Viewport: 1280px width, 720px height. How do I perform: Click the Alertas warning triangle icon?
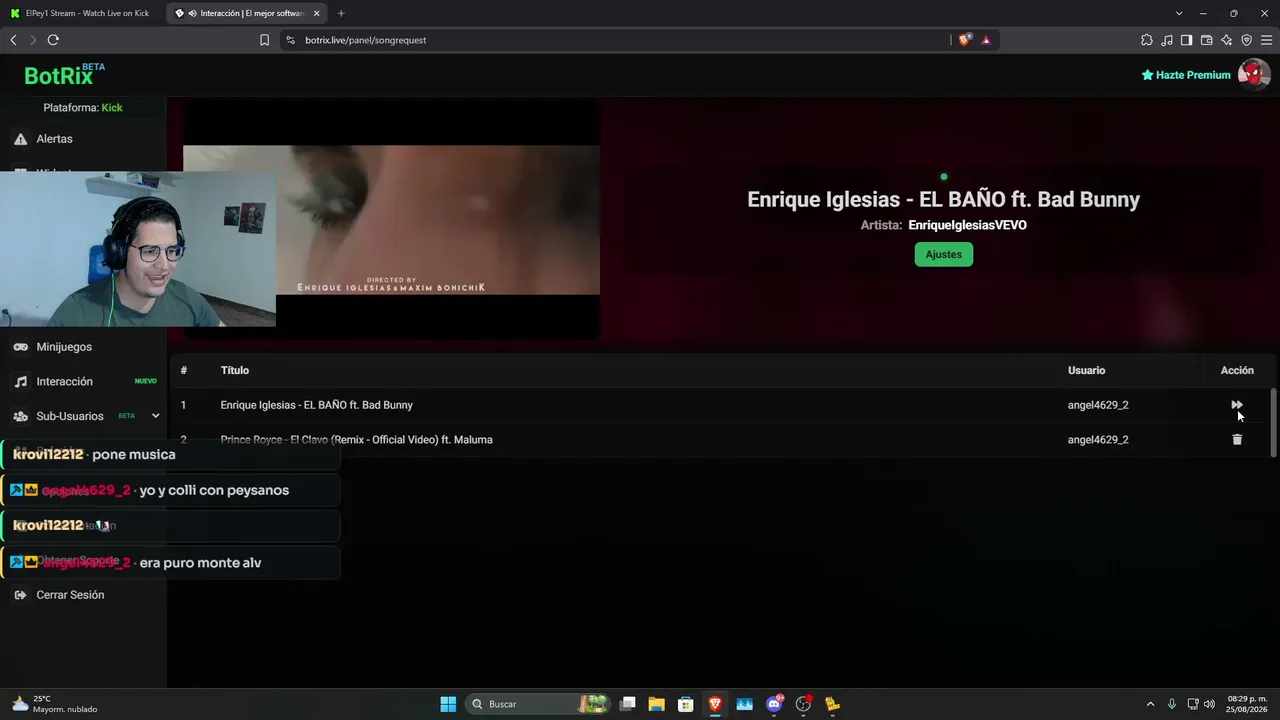click(x=20, y=139)
